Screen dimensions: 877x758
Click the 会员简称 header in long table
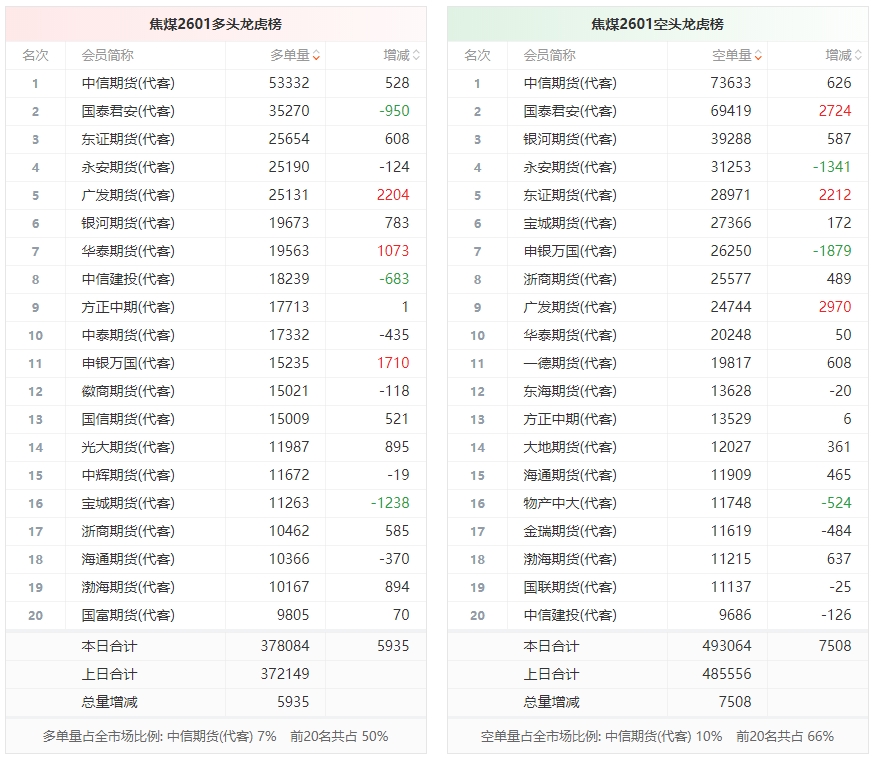107,55
